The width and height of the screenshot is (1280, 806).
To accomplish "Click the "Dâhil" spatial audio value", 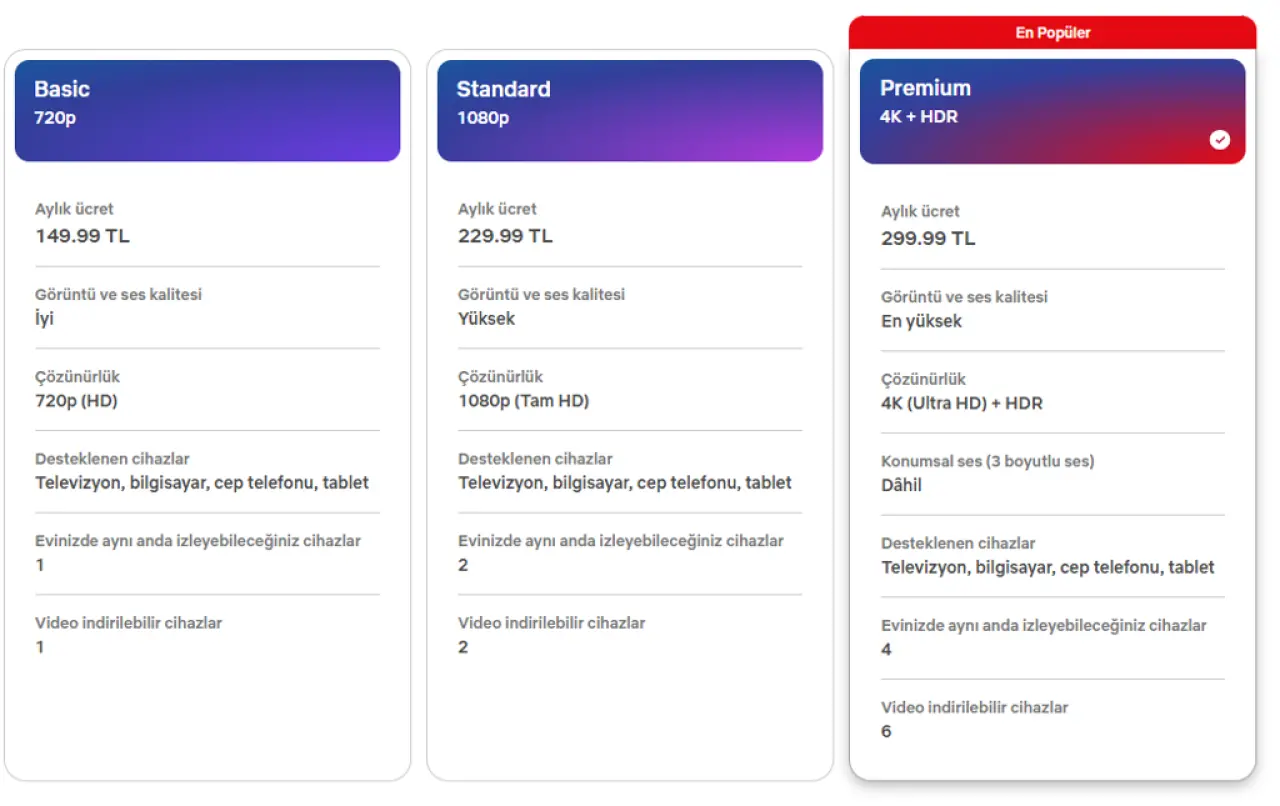I will (901, 485).
